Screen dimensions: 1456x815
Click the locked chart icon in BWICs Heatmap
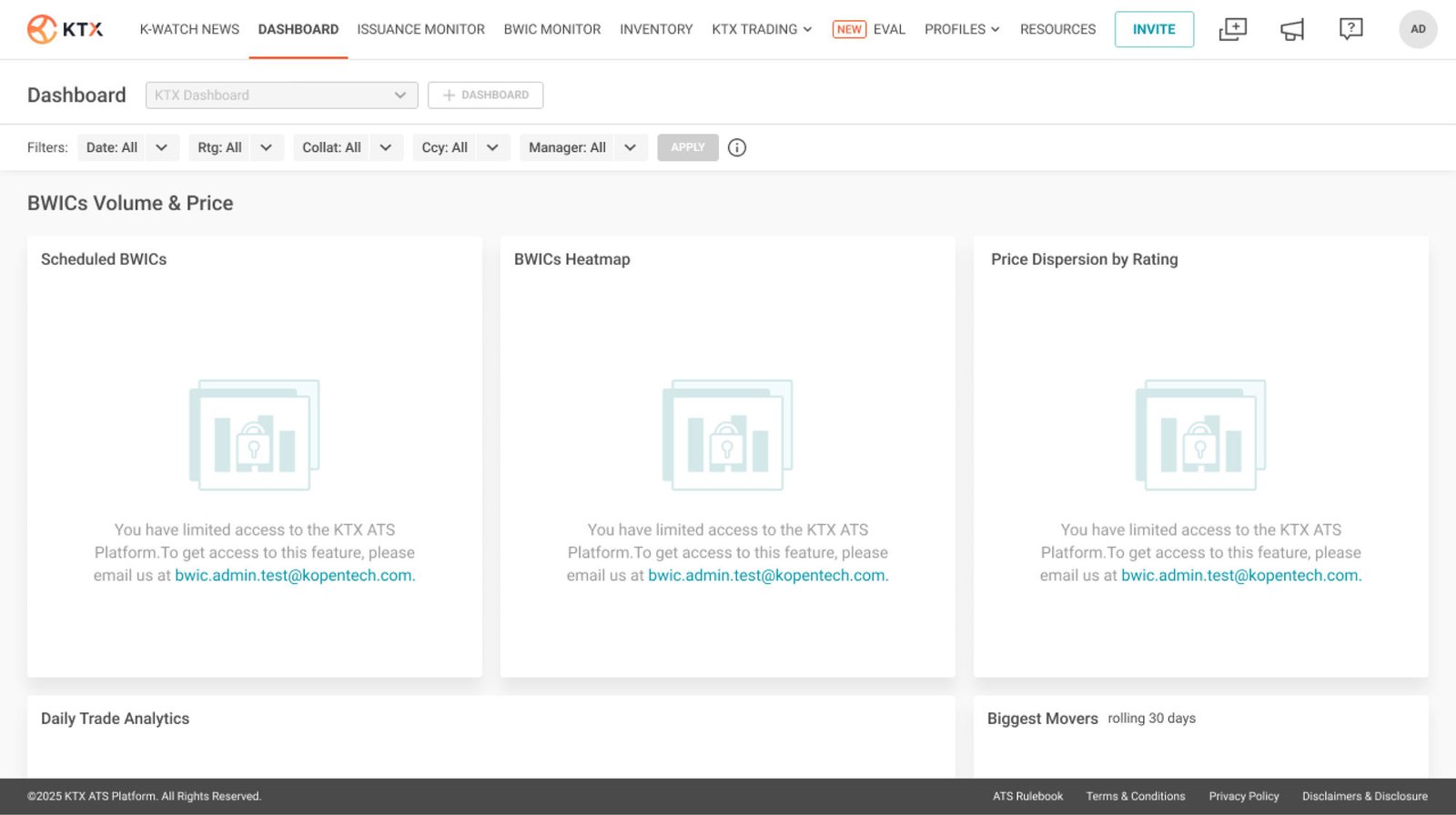[728, 435]
